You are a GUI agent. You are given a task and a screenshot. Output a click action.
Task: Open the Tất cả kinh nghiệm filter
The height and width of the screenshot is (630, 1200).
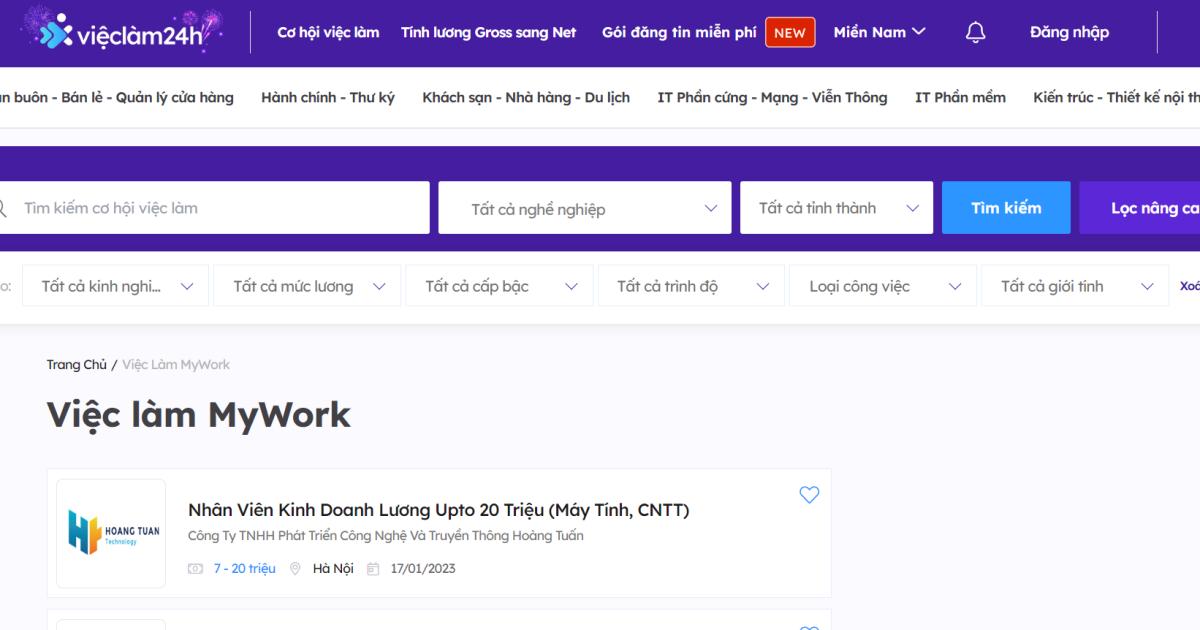(x=115, y=286)
